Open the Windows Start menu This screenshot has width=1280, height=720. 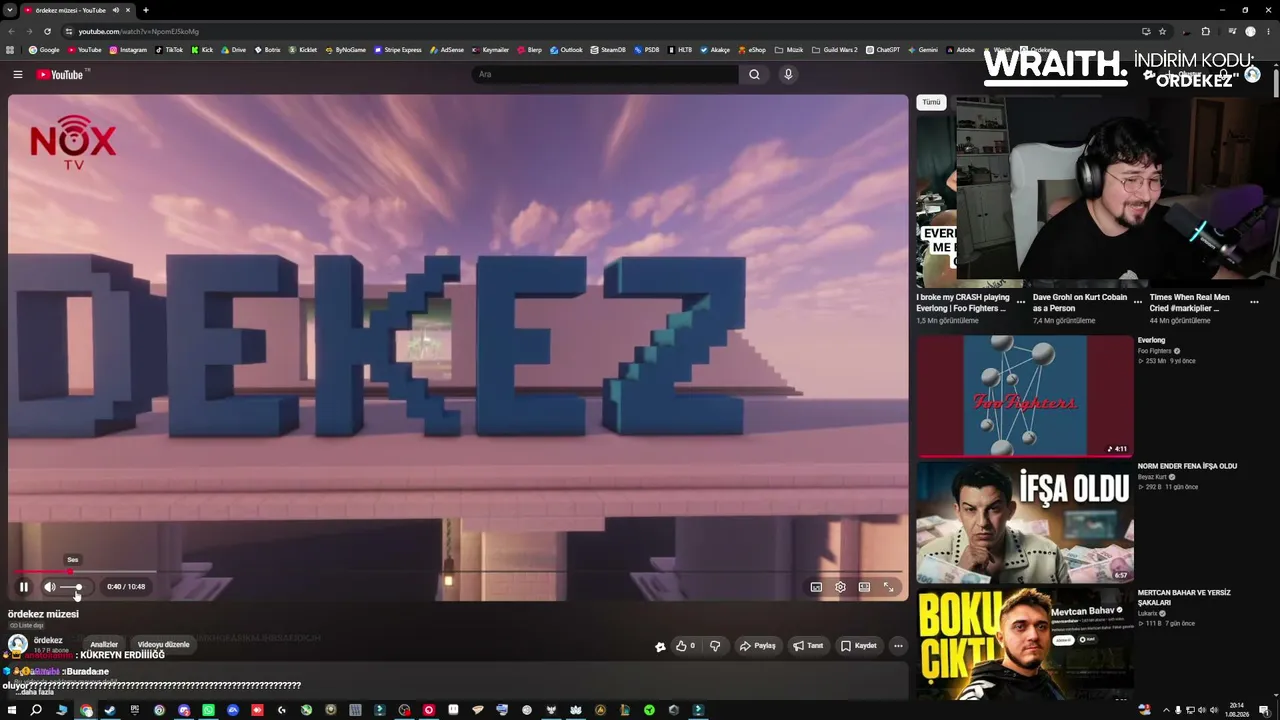11,710
